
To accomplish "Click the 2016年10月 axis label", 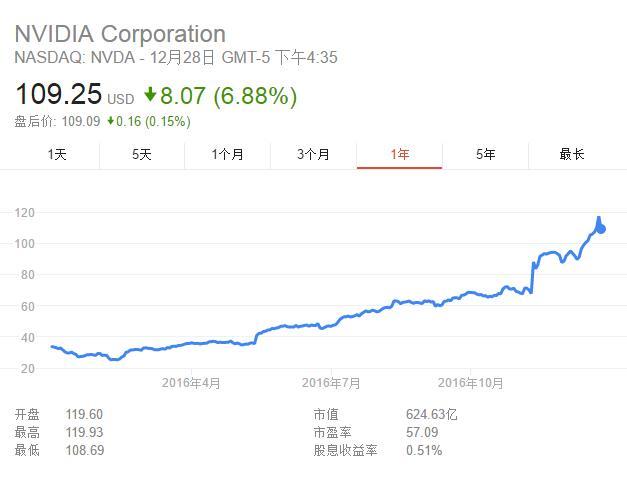I will (x=471, y=382).
